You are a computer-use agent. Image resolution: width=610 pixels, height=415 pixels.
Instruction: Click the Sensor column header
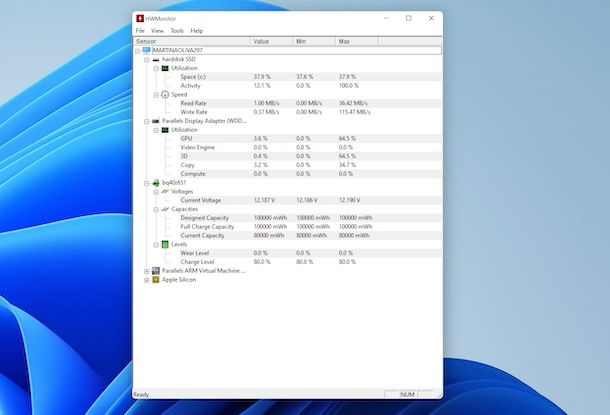pos(191,41)
